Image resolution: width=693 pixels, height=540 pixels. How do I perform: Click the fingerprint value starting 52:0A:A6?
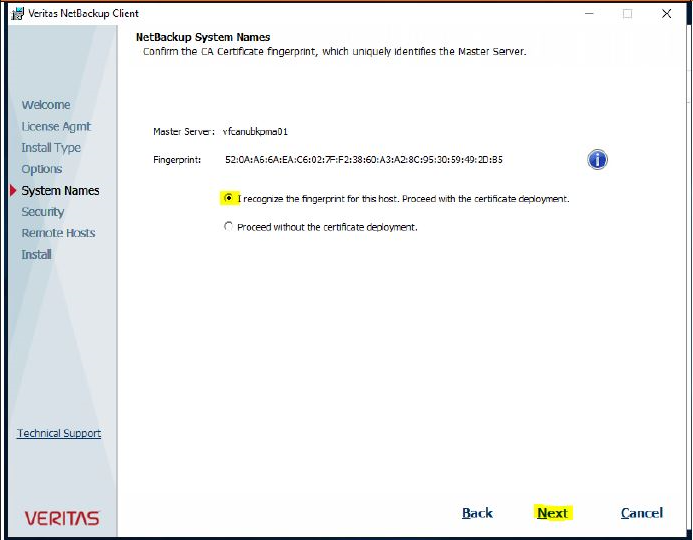[364, 160]
